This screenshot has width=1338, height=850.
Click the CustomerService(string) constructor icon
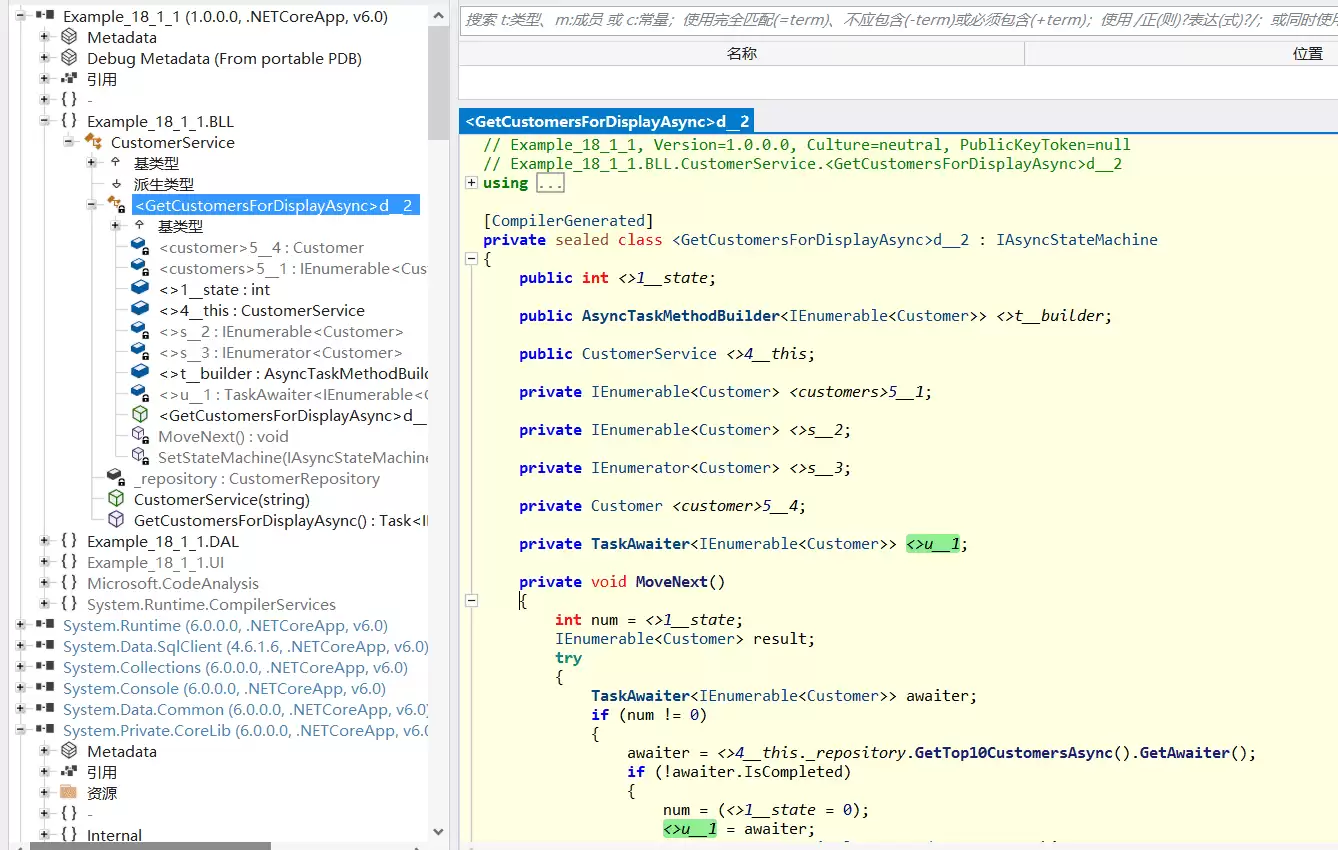(x=116, y=499)
